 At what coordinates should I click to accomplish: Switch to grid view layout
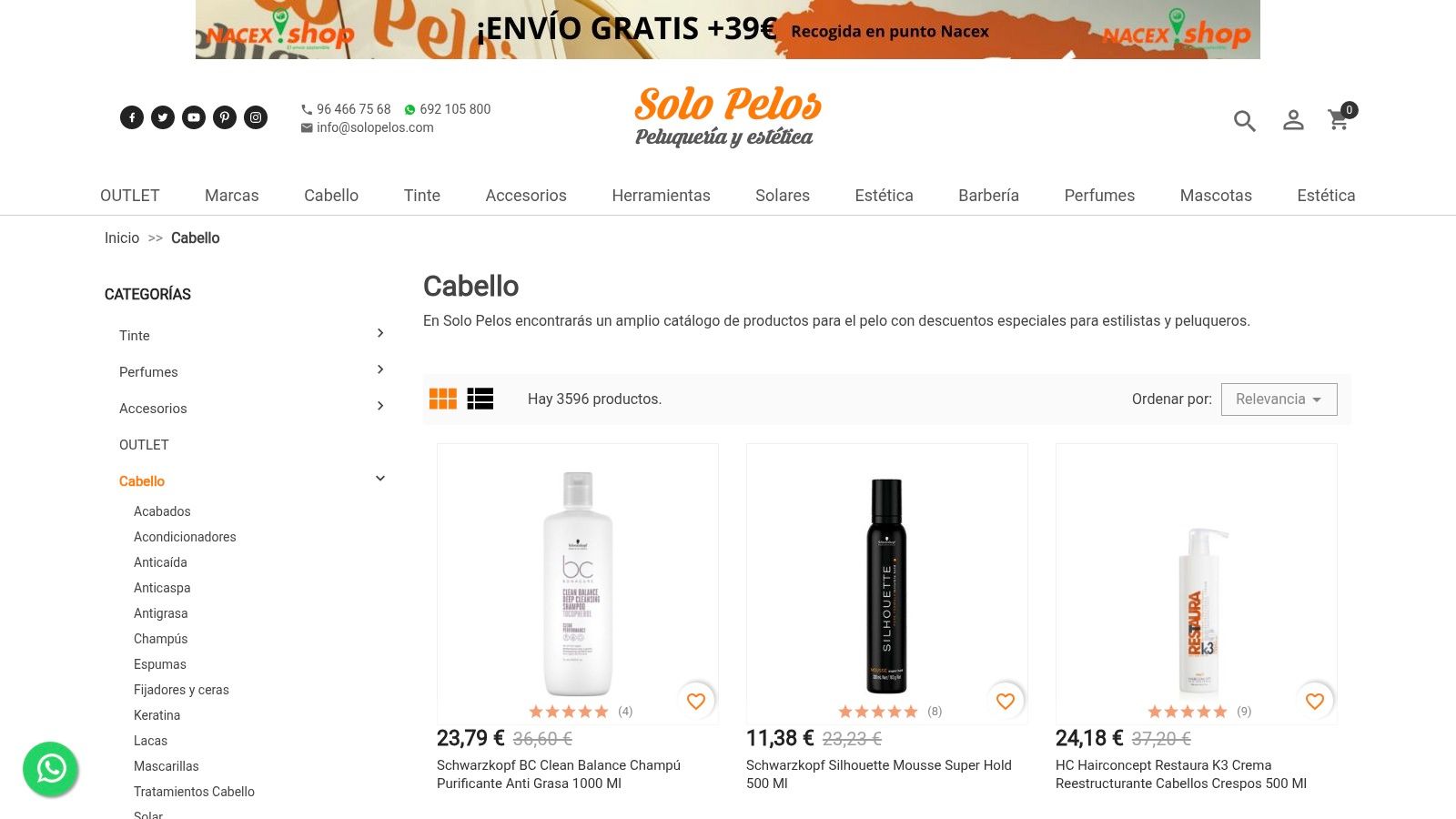443,399
